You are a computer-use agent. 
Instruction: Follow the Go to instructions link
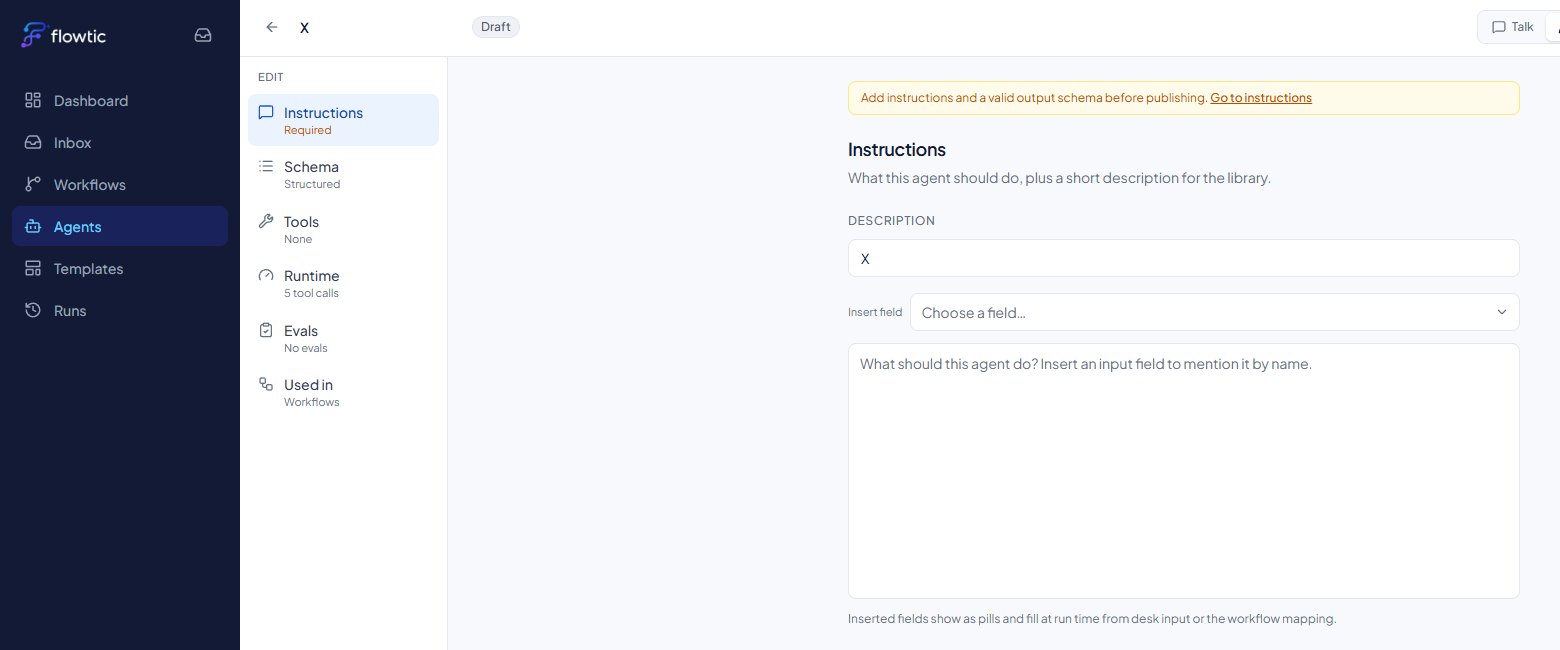coord(1260,98)
